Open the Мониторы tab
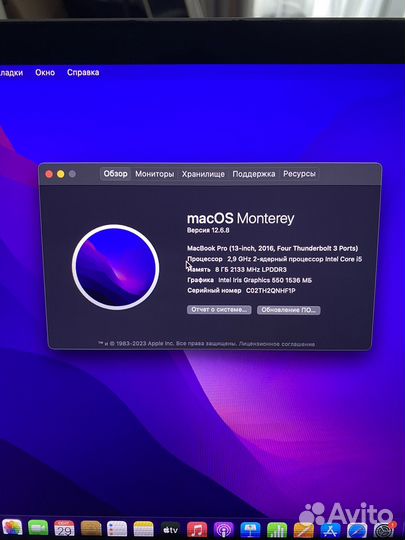405x540 pixels. click(x=155, y=174)
